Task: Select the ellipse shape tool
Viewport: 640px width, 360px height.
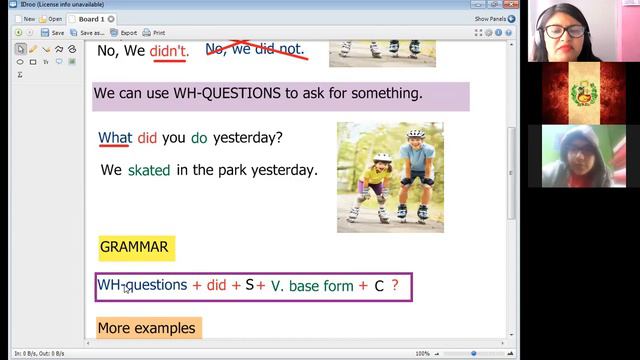Action: pos(20,62)
